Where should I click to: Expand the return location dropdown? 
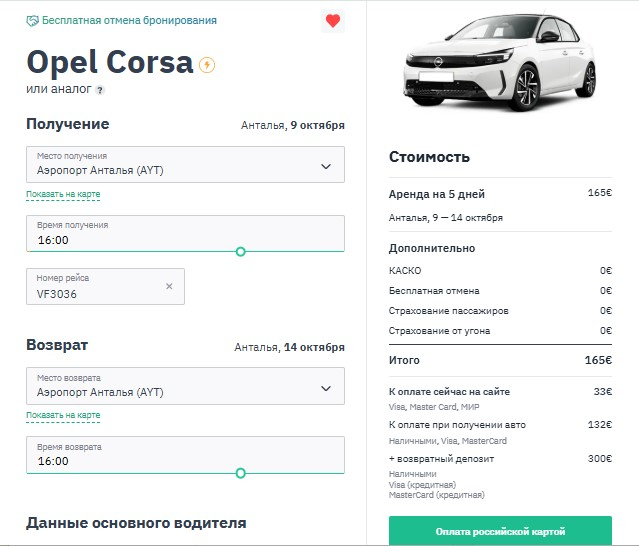tap(326, 388)
